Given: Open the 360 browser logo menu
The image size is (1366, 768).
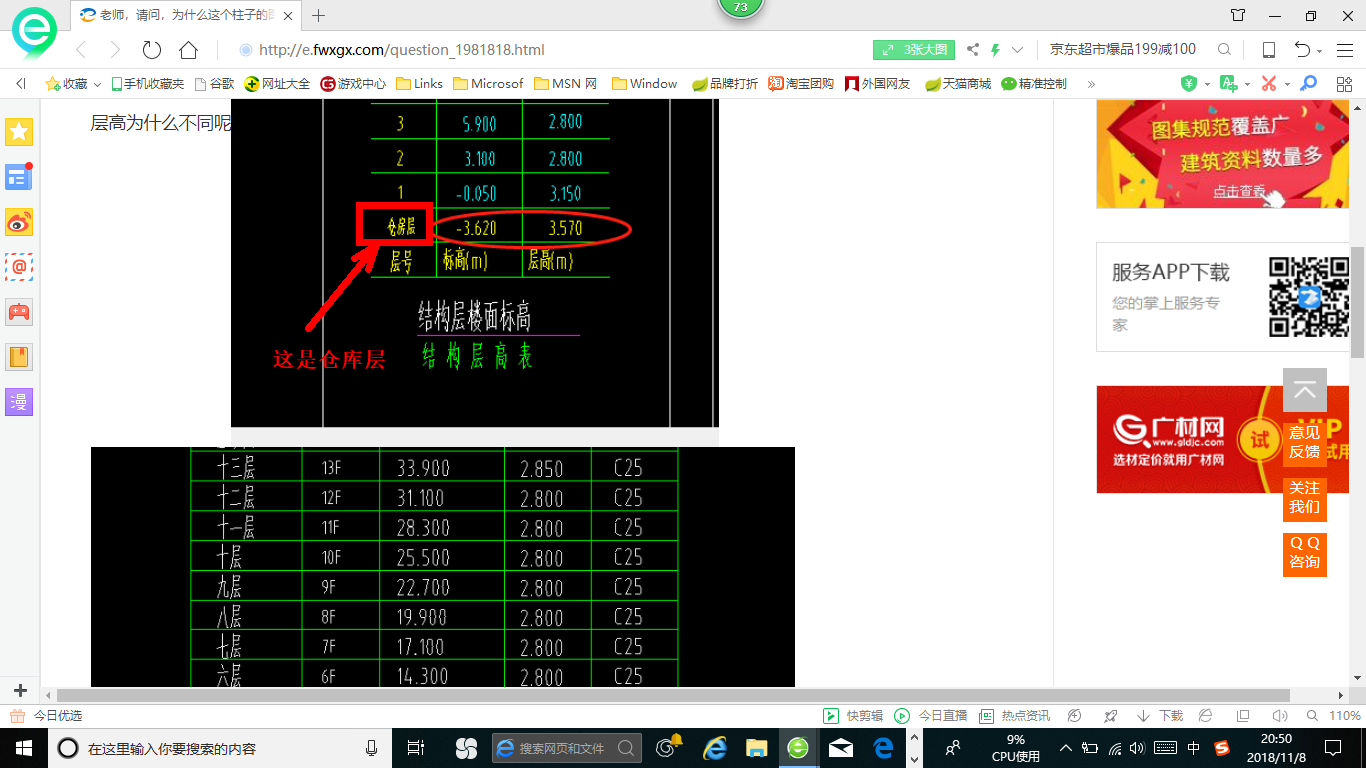Looking at the screenshot, I should click(x=34, y=34).
